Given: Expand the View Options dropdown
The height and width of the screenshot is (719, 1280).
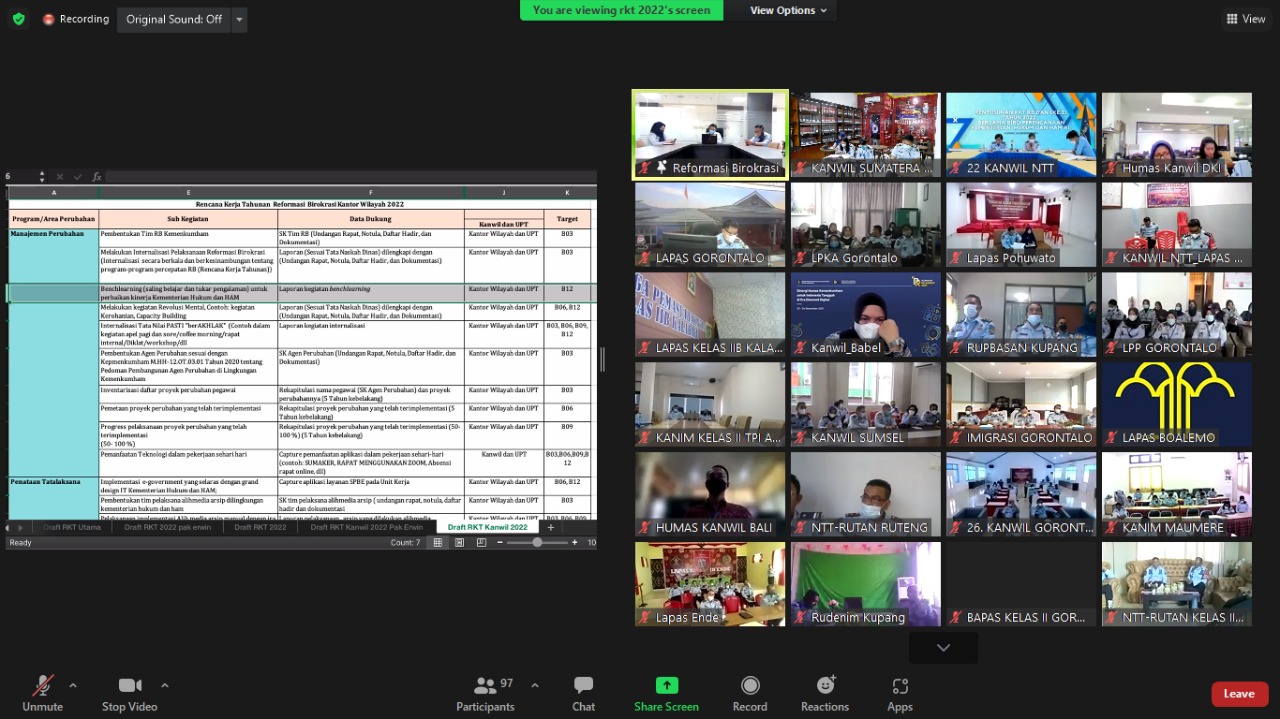Looking at the screenshot, I should (x=788, y=10).
